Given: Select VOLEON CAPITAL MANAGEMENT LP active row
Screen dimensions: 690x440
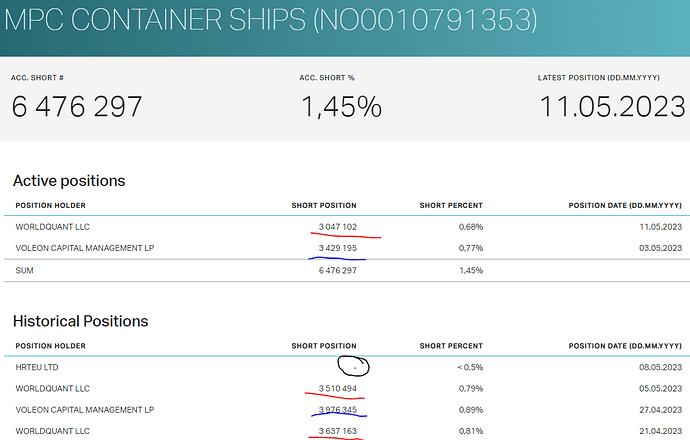Looking at the screenshot, I should pos(347,248).
